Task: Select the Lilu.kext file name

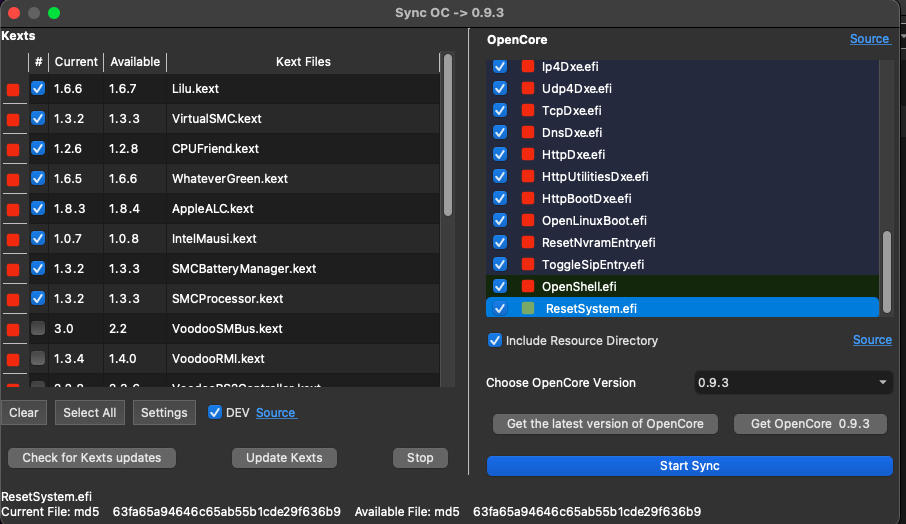Action: point(195,88)
